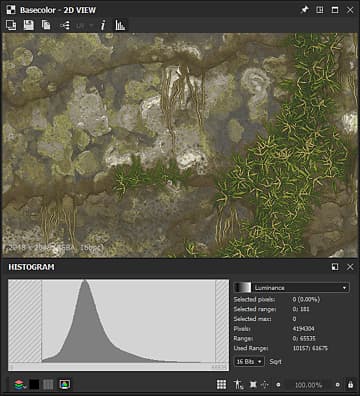Copy the image using the clipboard icon

46,25
